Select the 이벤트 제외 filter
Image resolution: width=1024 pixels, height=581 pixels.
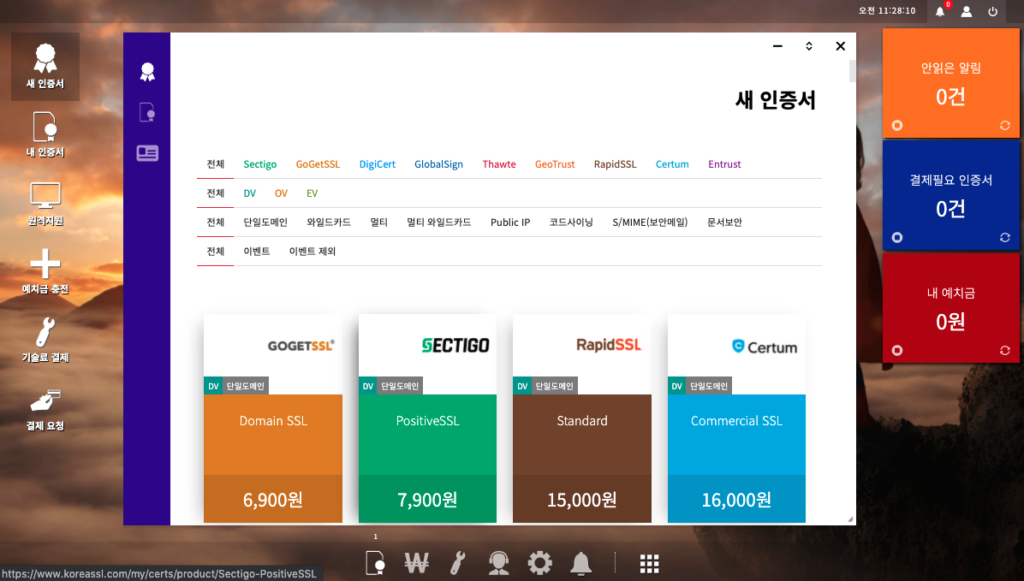[x=312, y=251]
